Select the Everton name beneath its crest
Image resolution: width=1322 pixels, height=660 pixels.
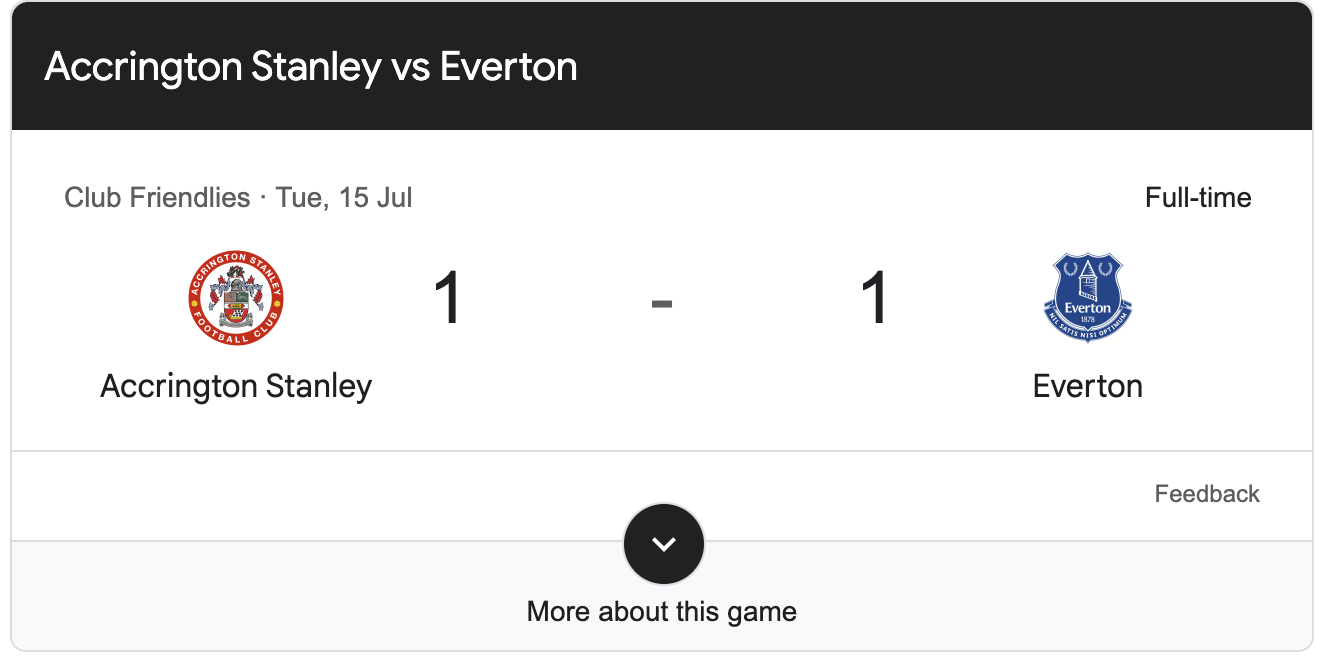tap(1088, 386)
